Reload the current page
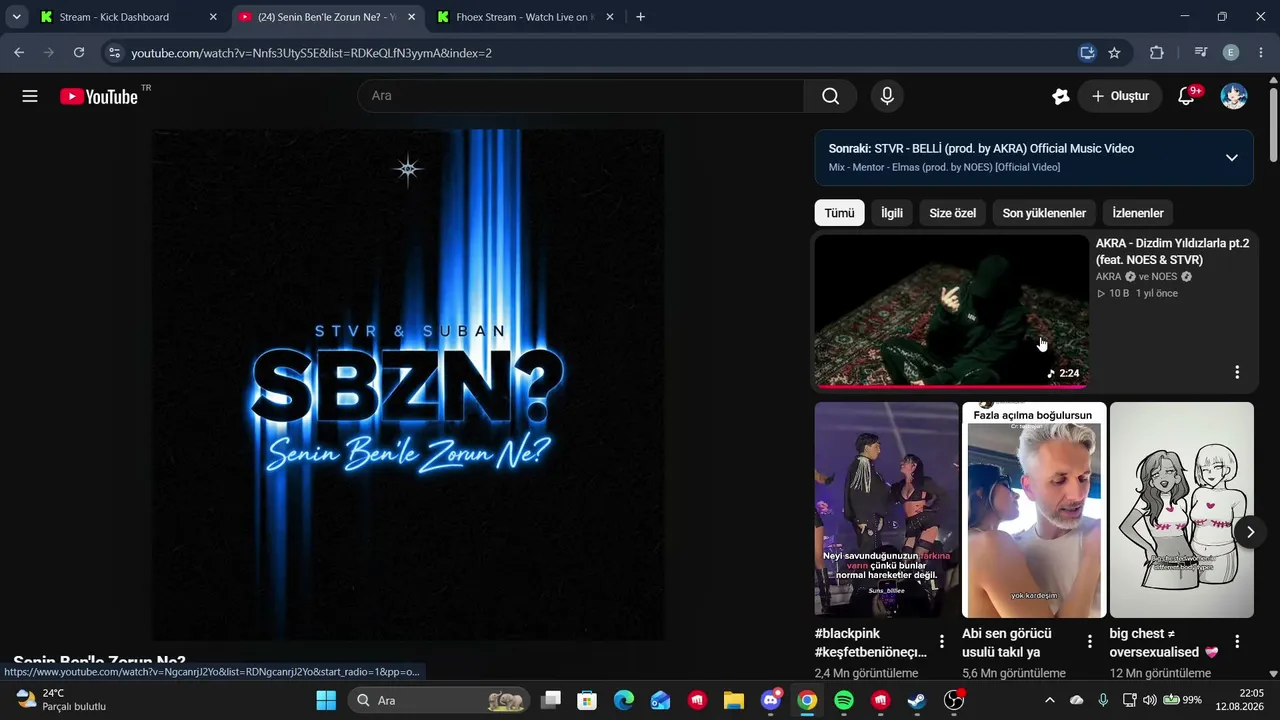This screenshot has width=1280, height=720. coord(79,53)
